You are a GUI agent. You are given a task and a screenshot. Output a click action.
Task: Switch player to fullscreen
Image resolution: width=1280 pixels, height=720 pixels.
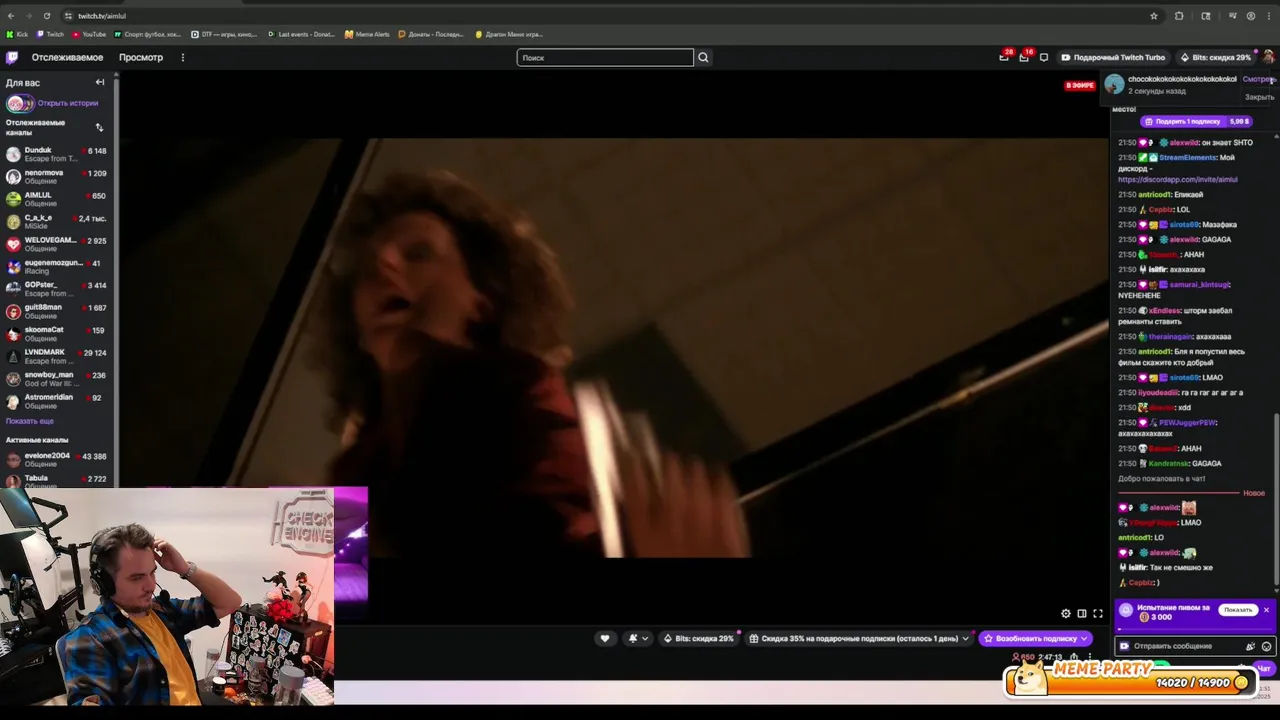[1098, 613]
